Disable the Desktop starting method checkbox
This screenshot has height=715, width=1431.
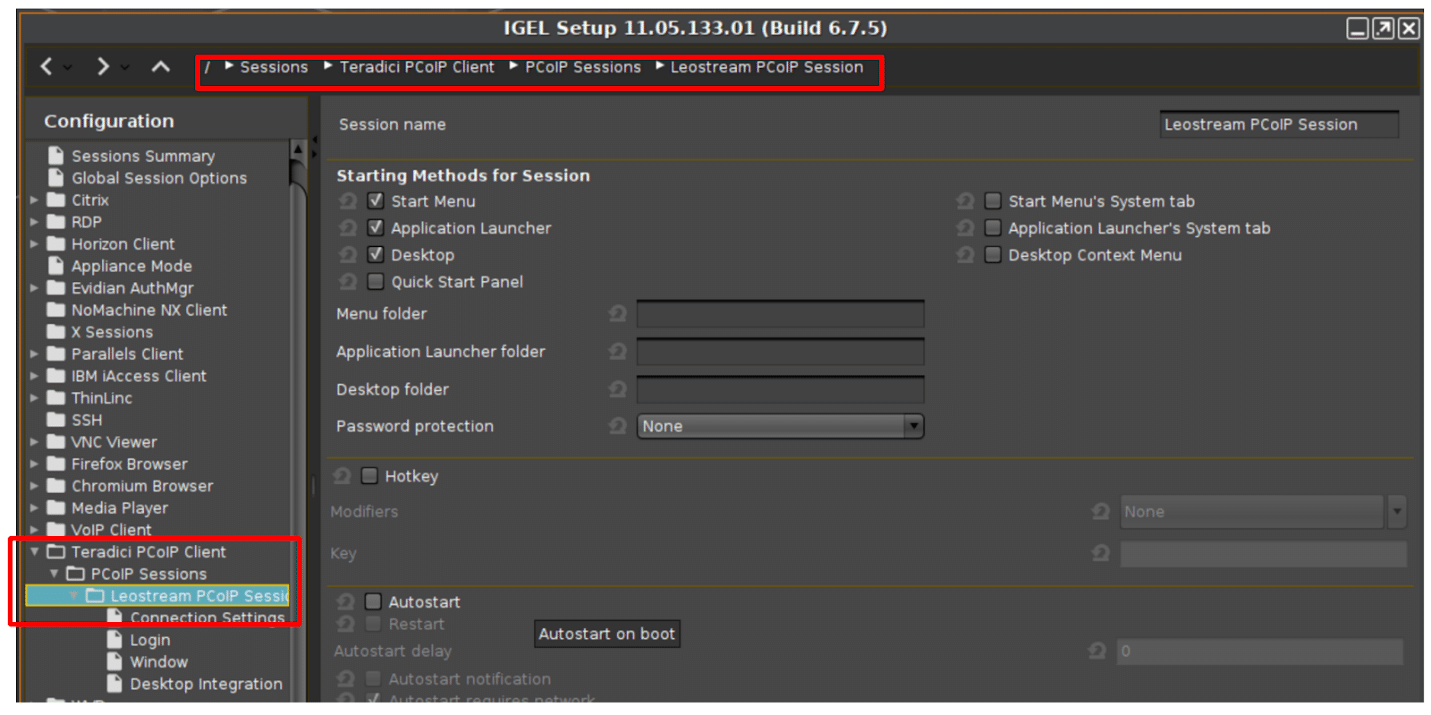coord(376,255)
